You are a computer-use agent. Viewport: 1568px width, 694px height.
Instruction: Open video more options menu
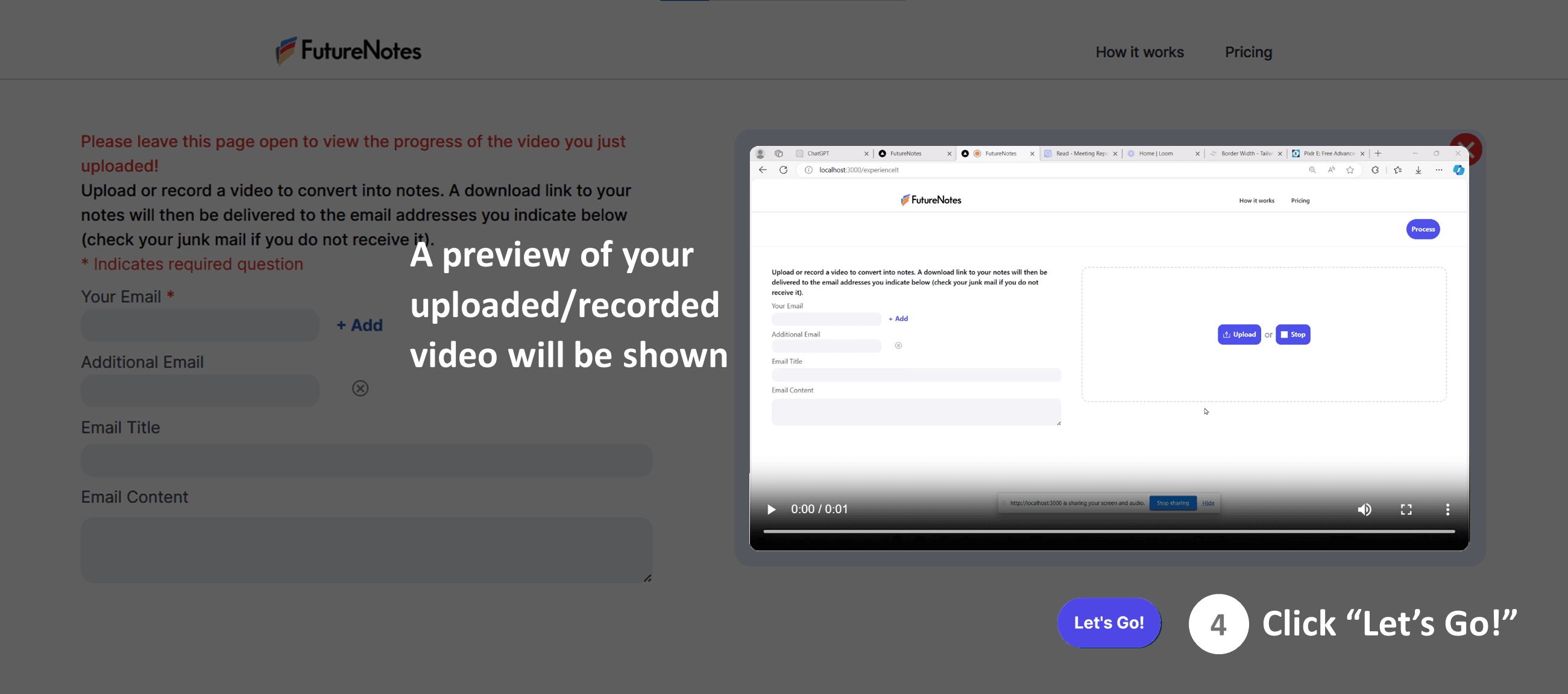coord(1447,509)
